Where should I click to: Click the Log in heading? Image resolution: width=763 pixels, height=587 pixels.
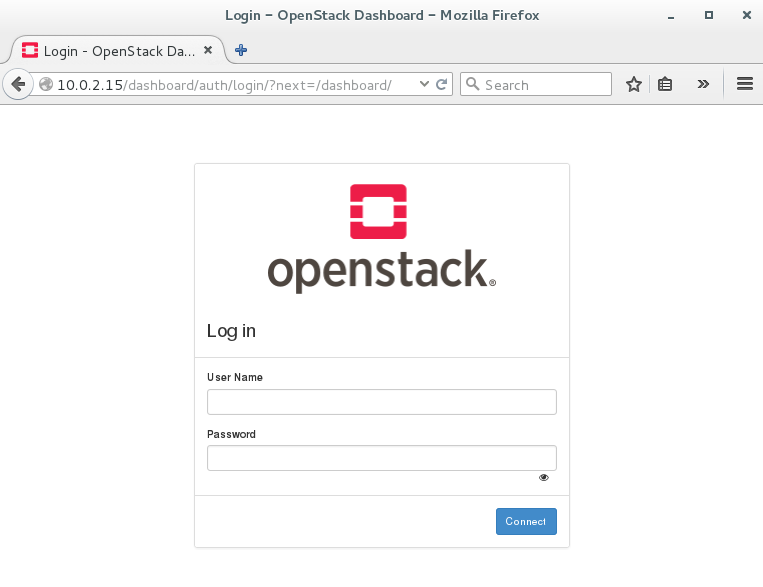(x=231, y=331)
